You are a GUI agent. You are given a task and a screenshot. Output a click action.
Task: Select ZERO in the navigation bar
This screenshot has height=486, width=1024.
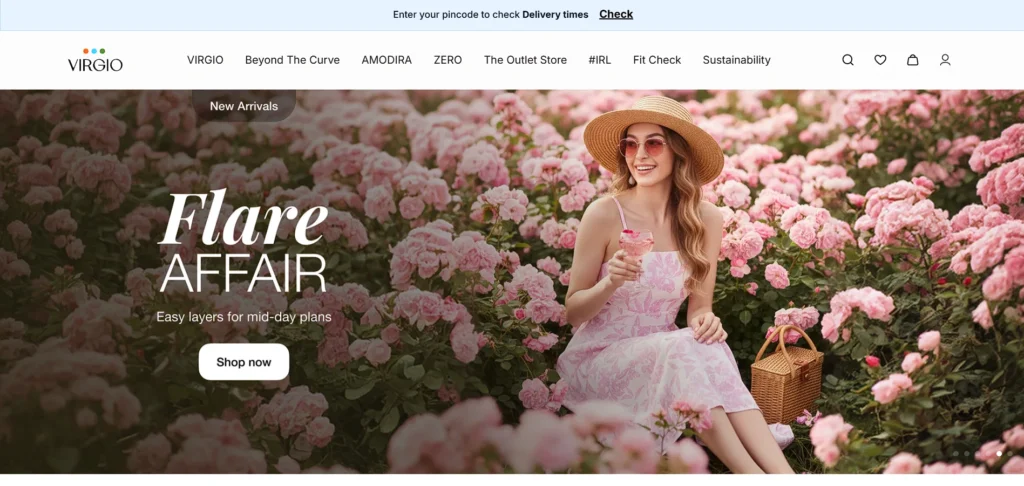pos(447,60)
